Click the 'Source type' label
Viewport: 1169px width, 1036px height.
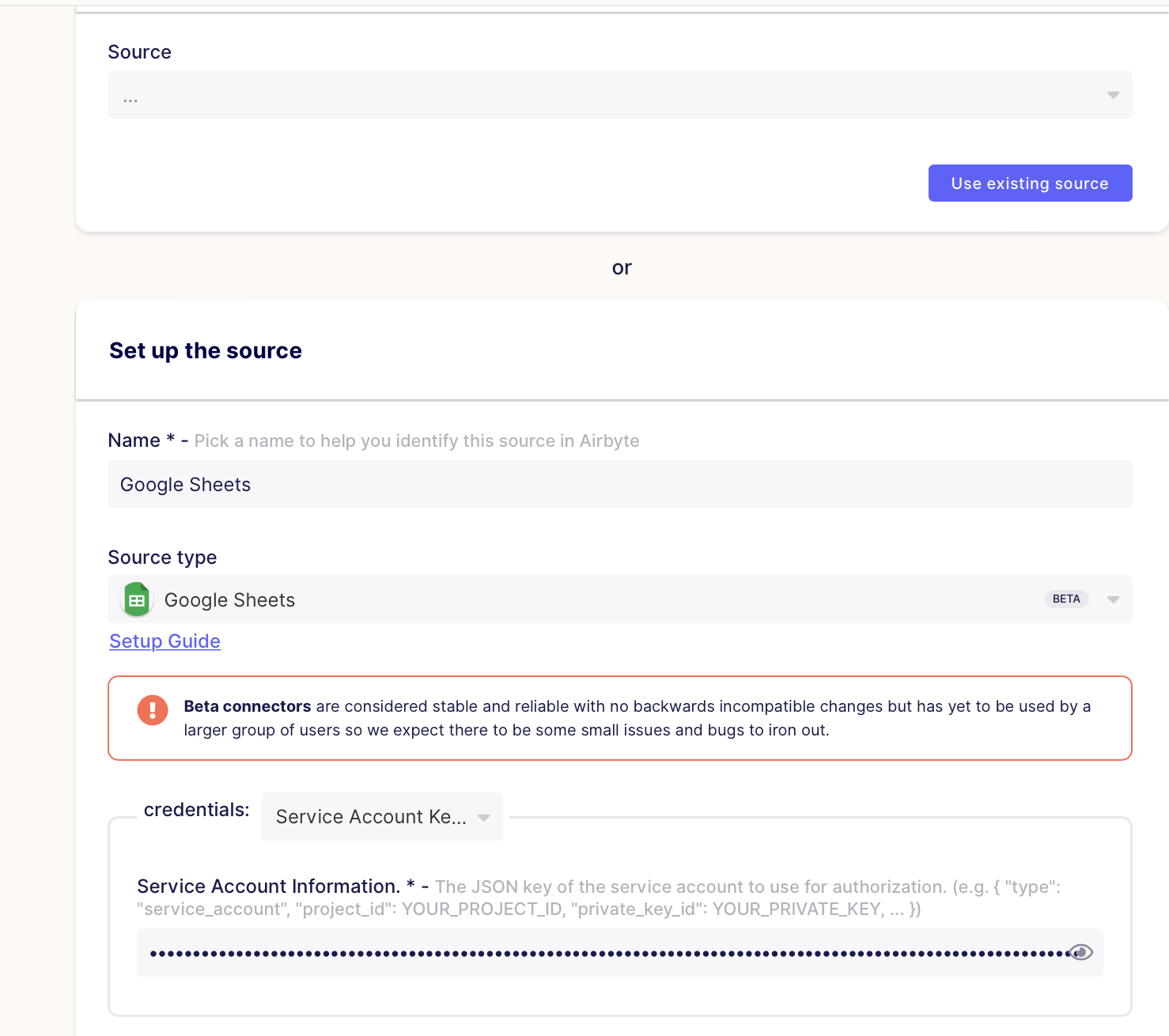(x=162, y=558)
